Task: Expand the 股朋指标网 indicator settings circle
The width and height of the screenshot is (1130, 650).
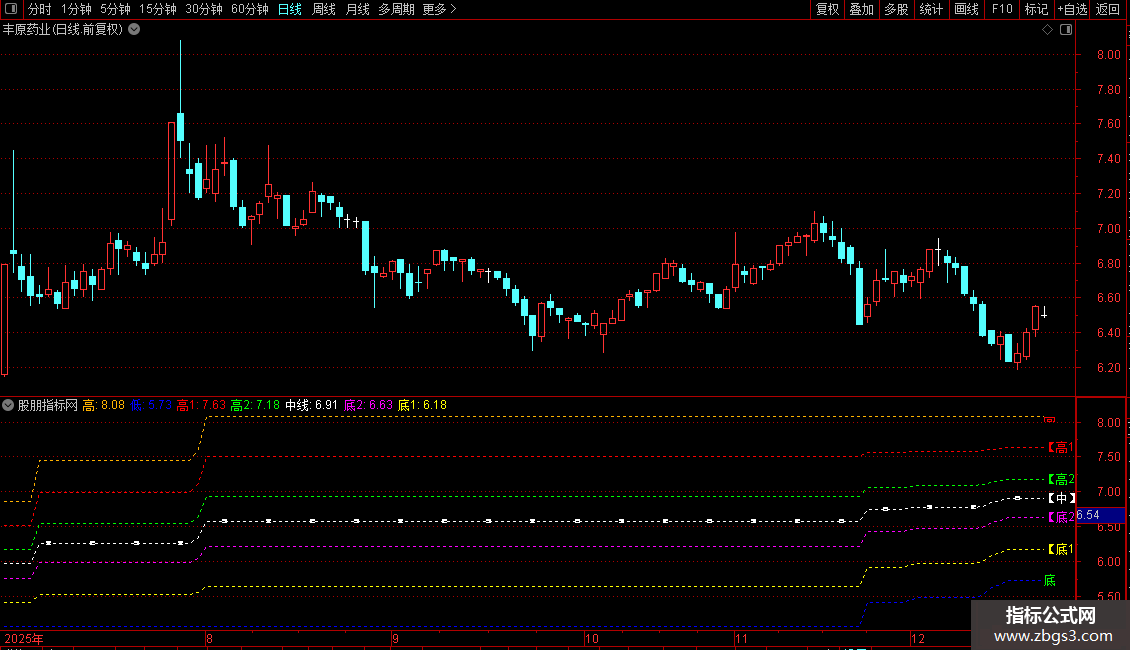Action: click(x=8, y=405)
